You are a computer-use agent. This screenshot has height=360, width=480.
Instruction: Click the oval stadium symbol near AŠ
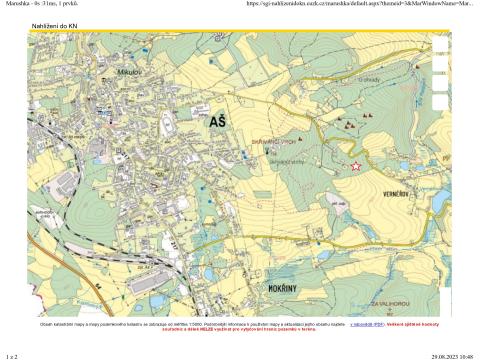pyautogui.click(x=167, y=123)
